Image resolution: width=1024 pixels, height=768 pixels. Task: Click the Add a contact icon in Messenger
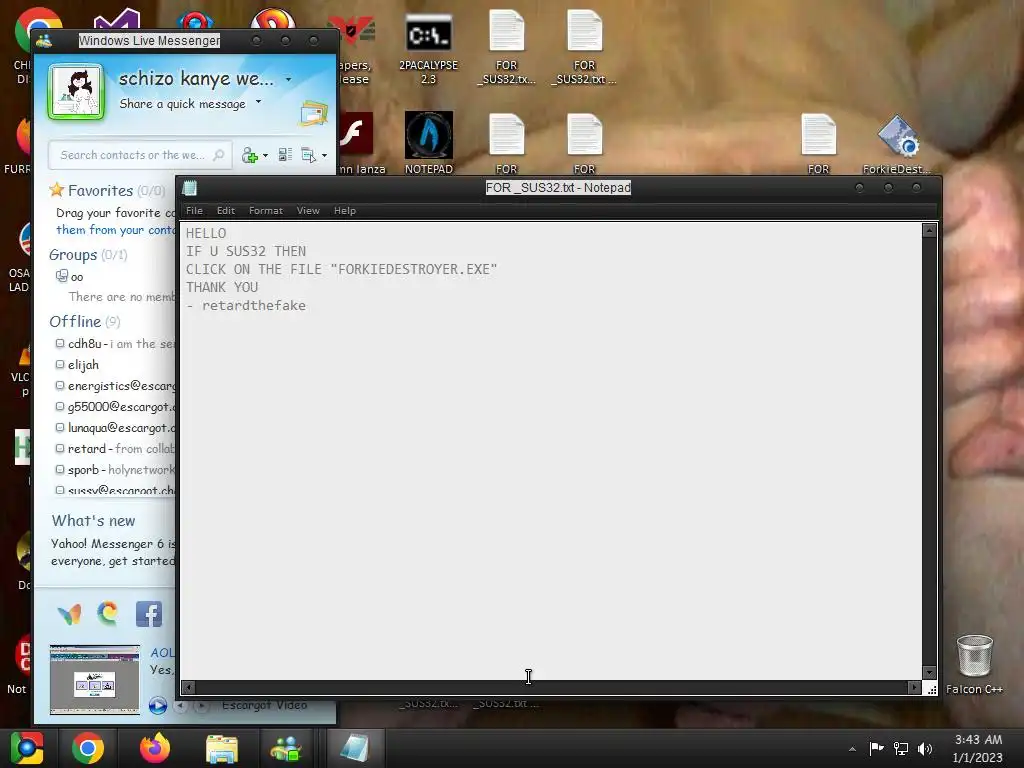tap(249, 155)
